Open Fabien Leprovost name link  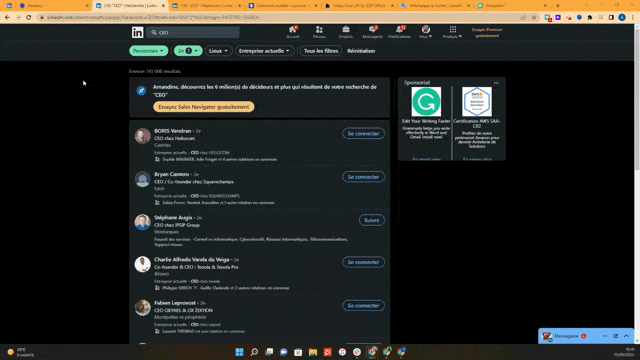point(175,303)
